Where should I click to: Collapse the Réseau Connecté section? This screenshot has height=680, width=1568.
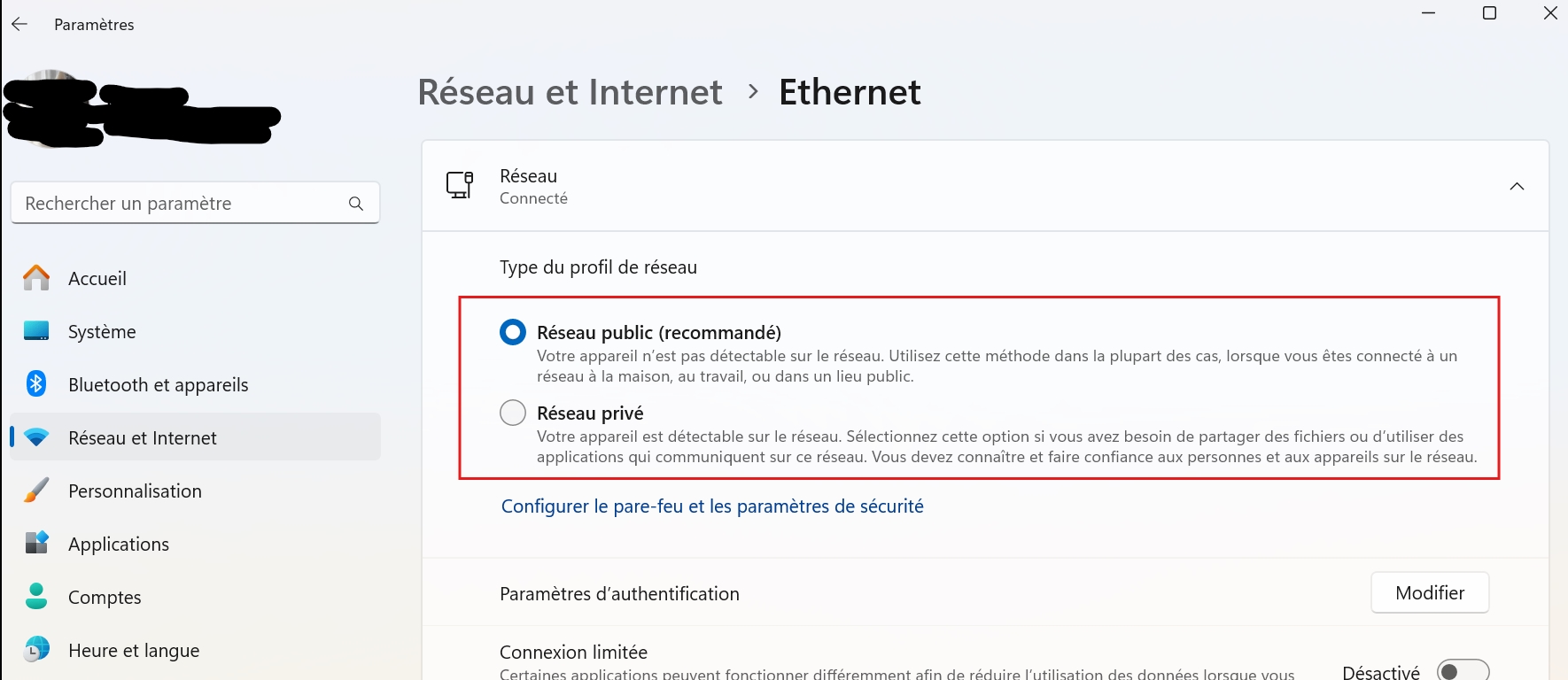pyautogui.click(x=1518, y=186)
